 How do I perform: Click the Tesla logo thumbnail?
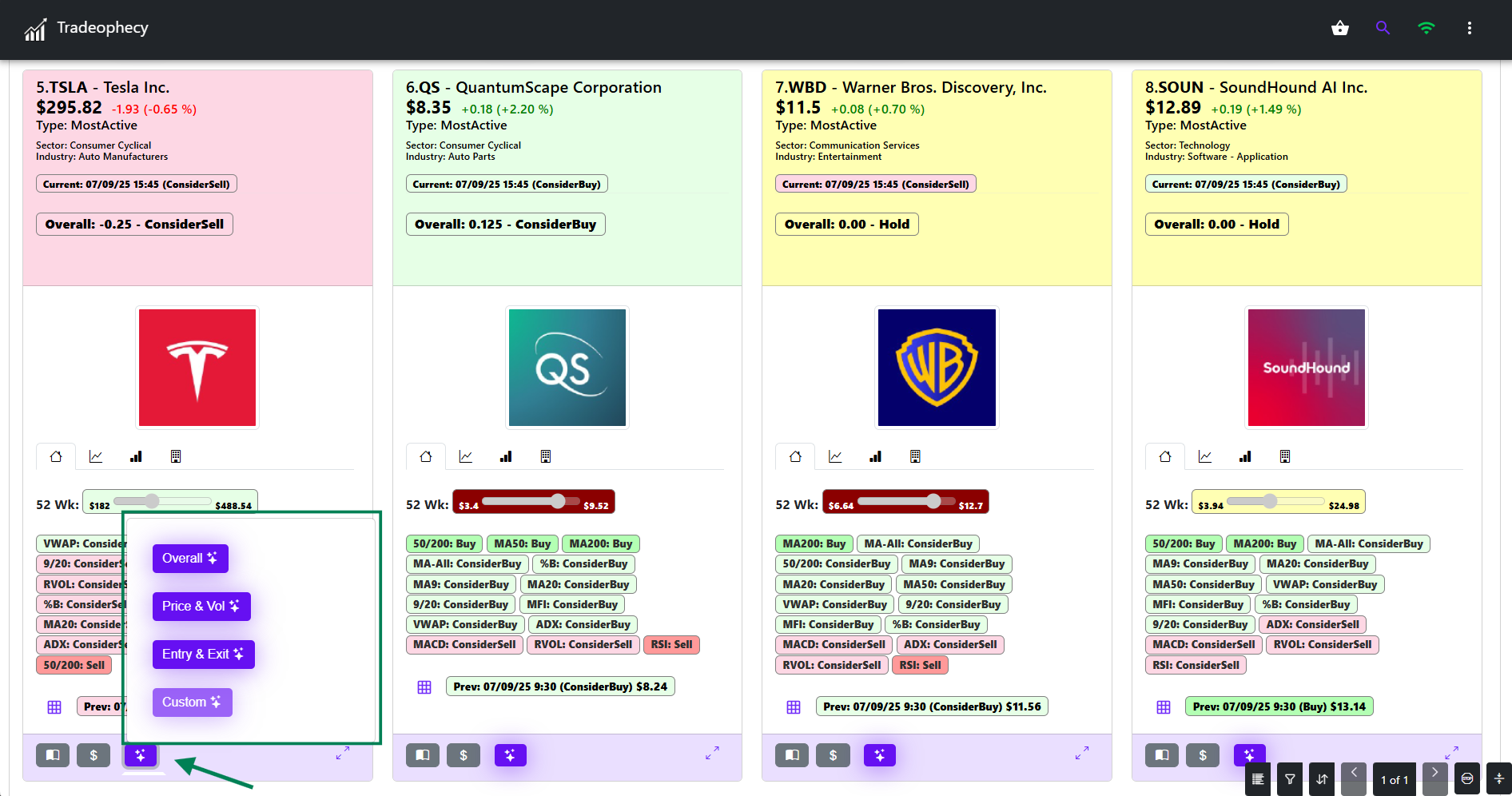(197, 368)
